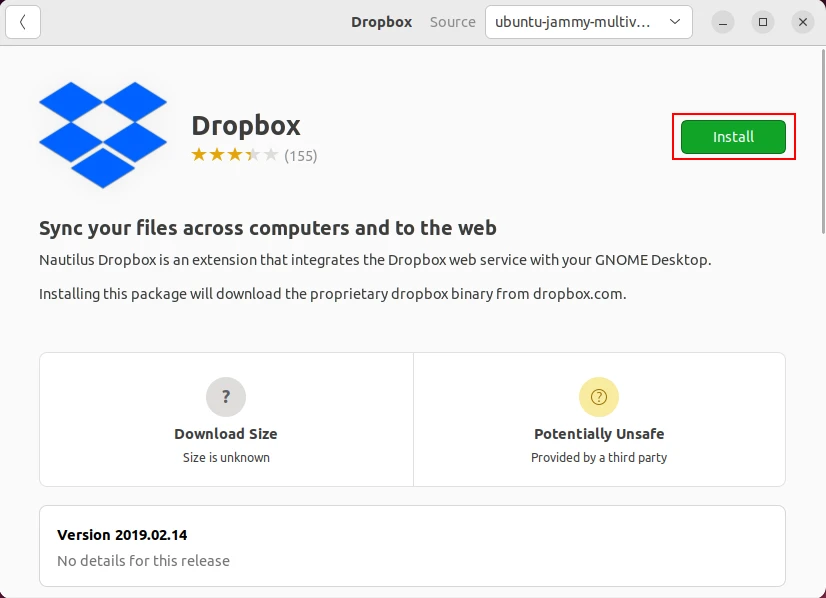826x598 pixels.
Task: Click the large Dropbox app name heading
Action: 246,125
